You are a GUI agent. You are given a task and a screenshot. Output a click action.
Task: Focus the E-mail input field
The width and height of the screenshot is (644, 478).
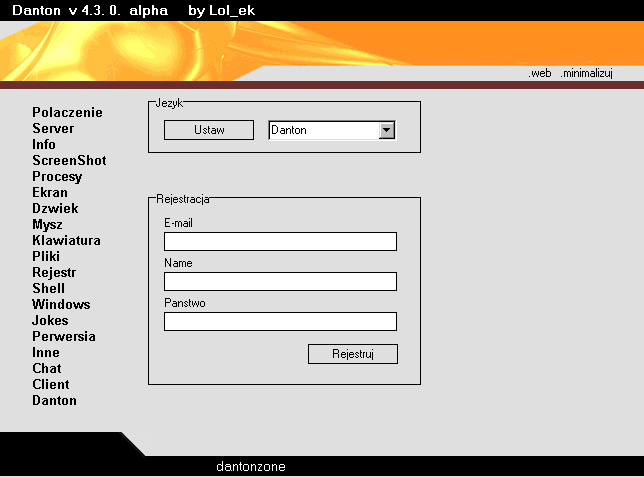[280, 241]
